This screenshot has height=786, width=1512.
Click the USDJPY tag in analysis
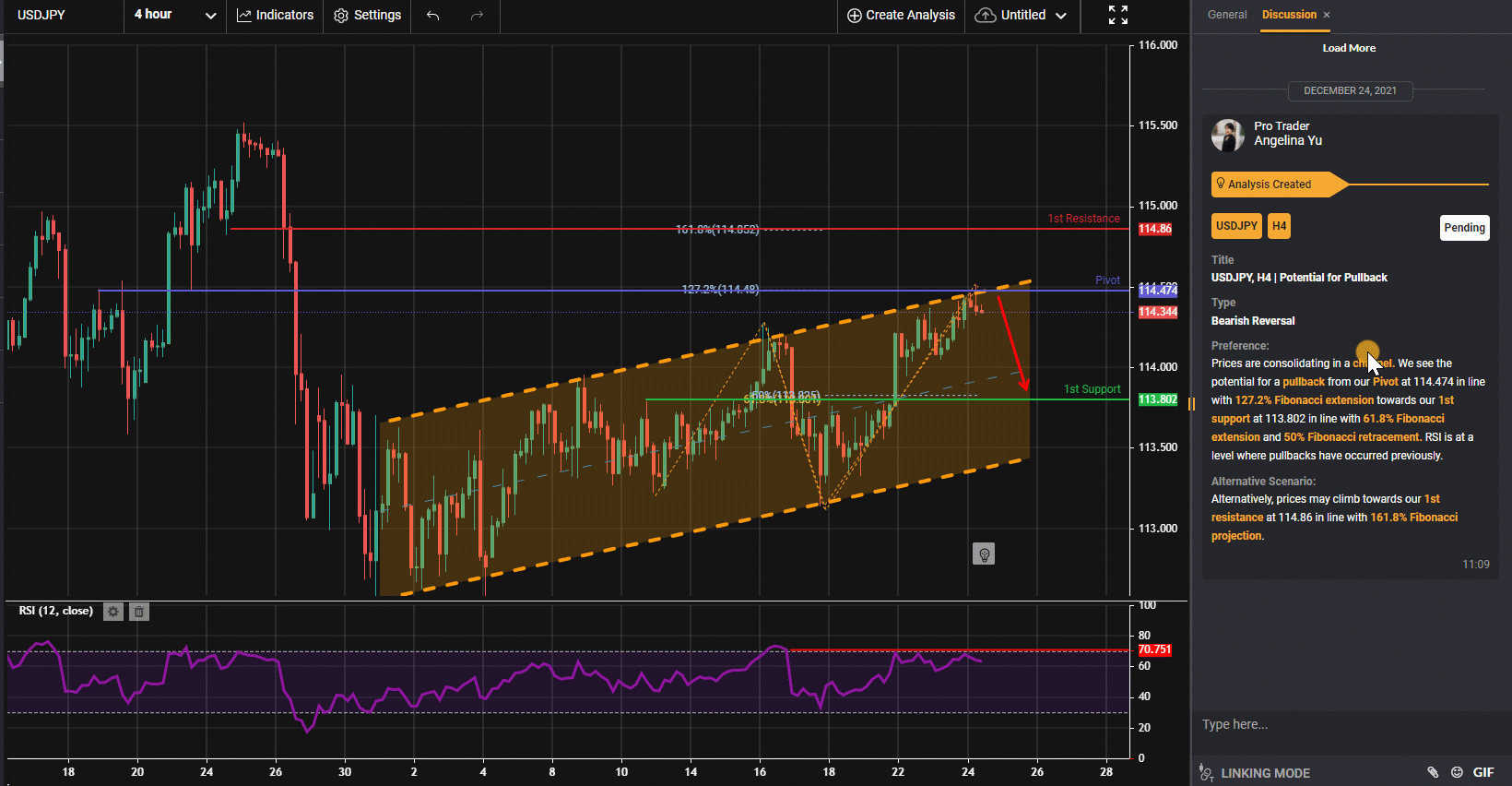tap(1236, 226)
